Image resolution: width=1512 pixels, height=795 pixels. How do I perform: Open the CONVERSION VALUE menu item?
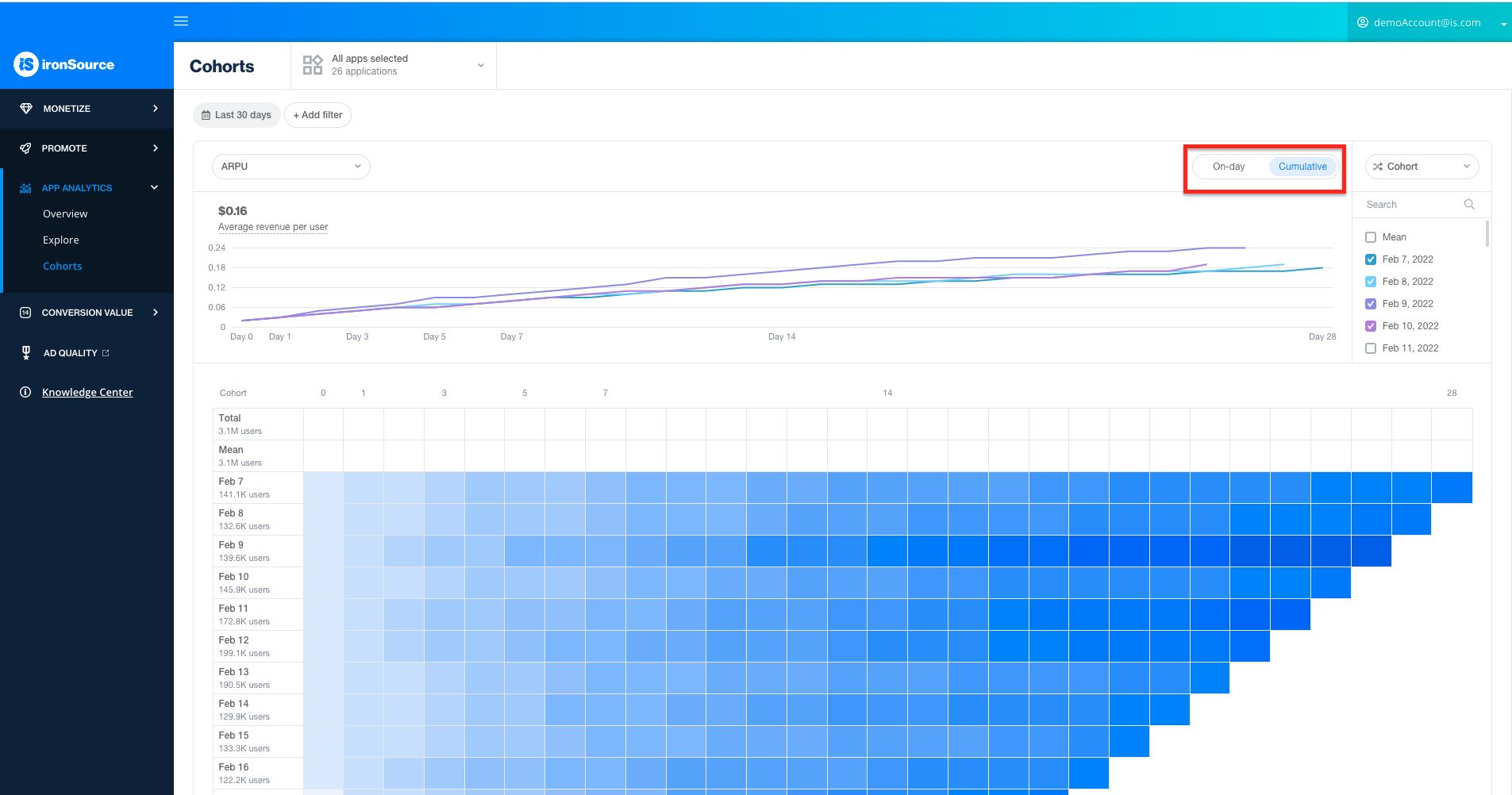pyautogui.click(x=87, y=313)
